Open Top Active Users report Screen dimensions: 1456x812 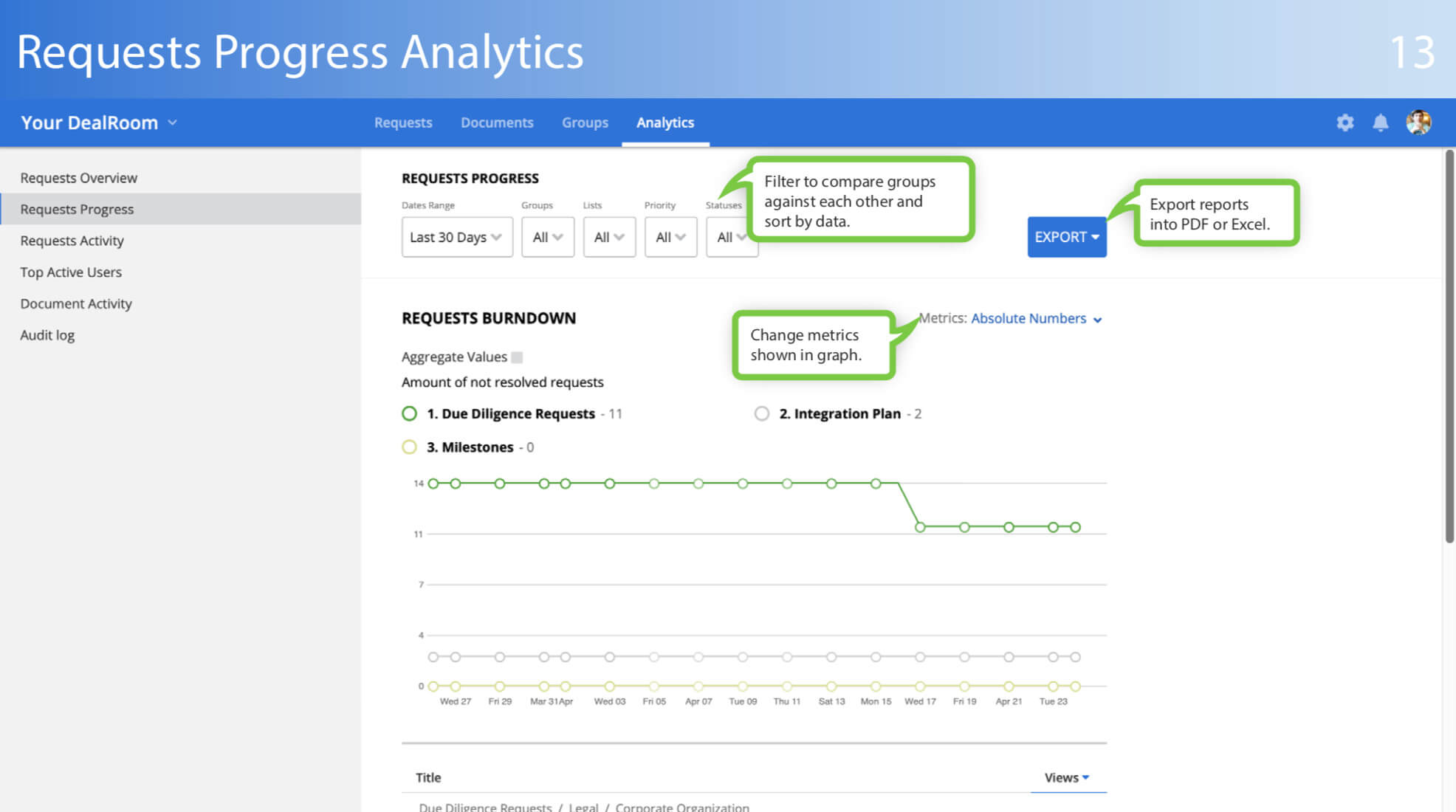[180, 272]
